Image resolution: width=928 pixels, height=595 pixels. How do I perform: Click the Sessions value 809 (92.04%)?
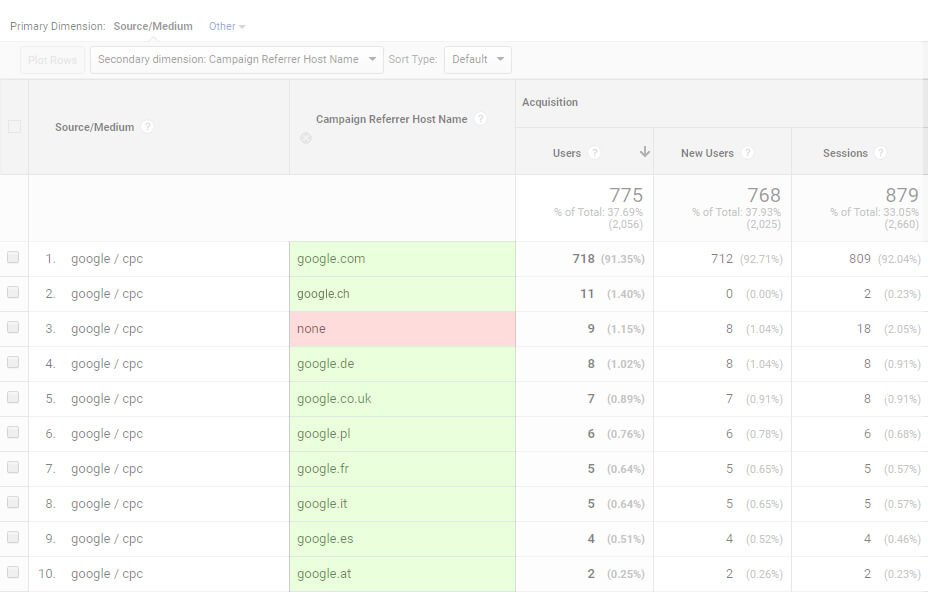(x=885, y=259)
